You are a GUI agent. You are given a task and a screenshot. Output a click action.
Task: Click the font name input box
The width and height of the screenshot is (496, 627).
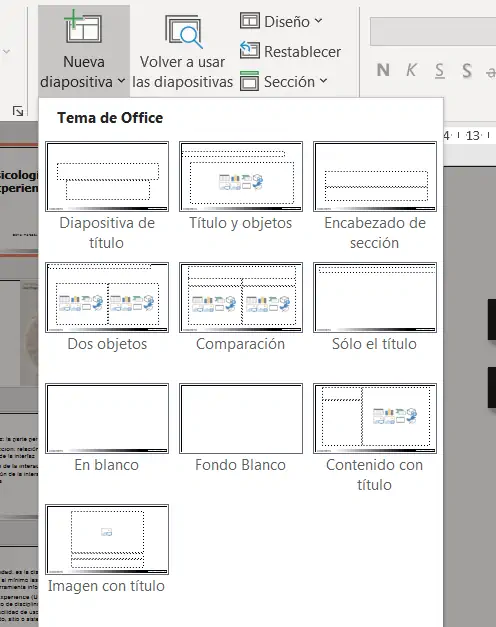click(x=433, y=31)
